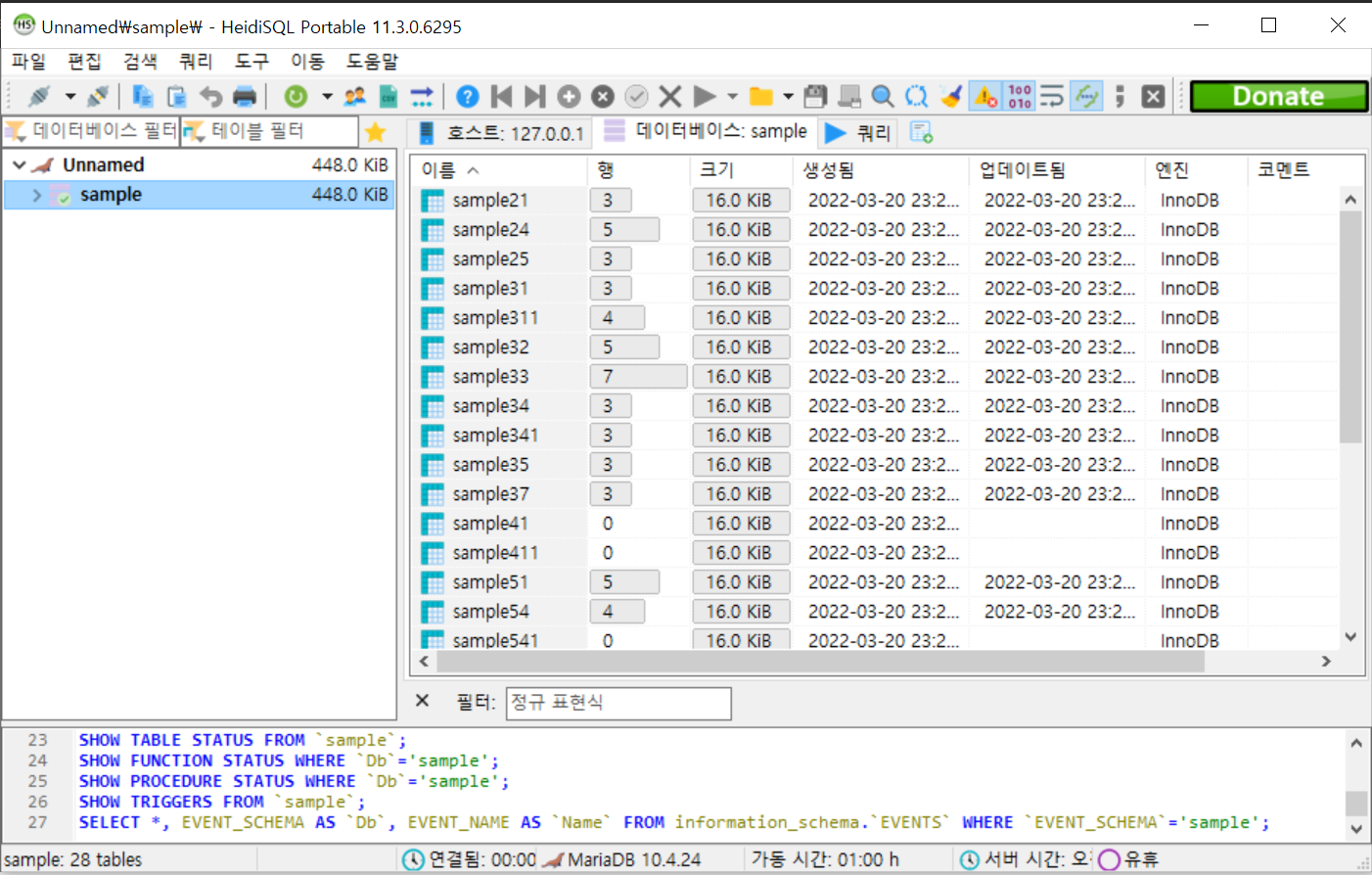Sort table list by 크기 column header
The image size is (1372, 875).
pos(739,170)
